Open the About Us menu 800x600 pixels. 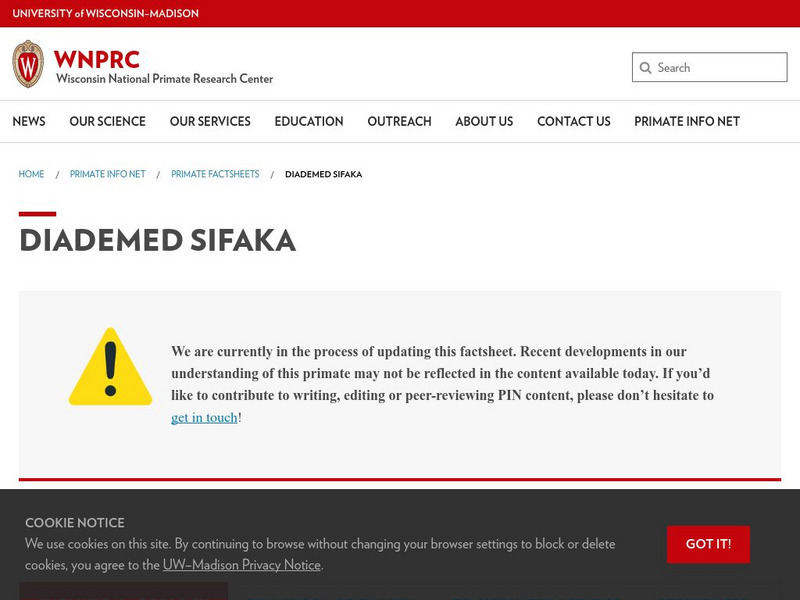[484, 121]
